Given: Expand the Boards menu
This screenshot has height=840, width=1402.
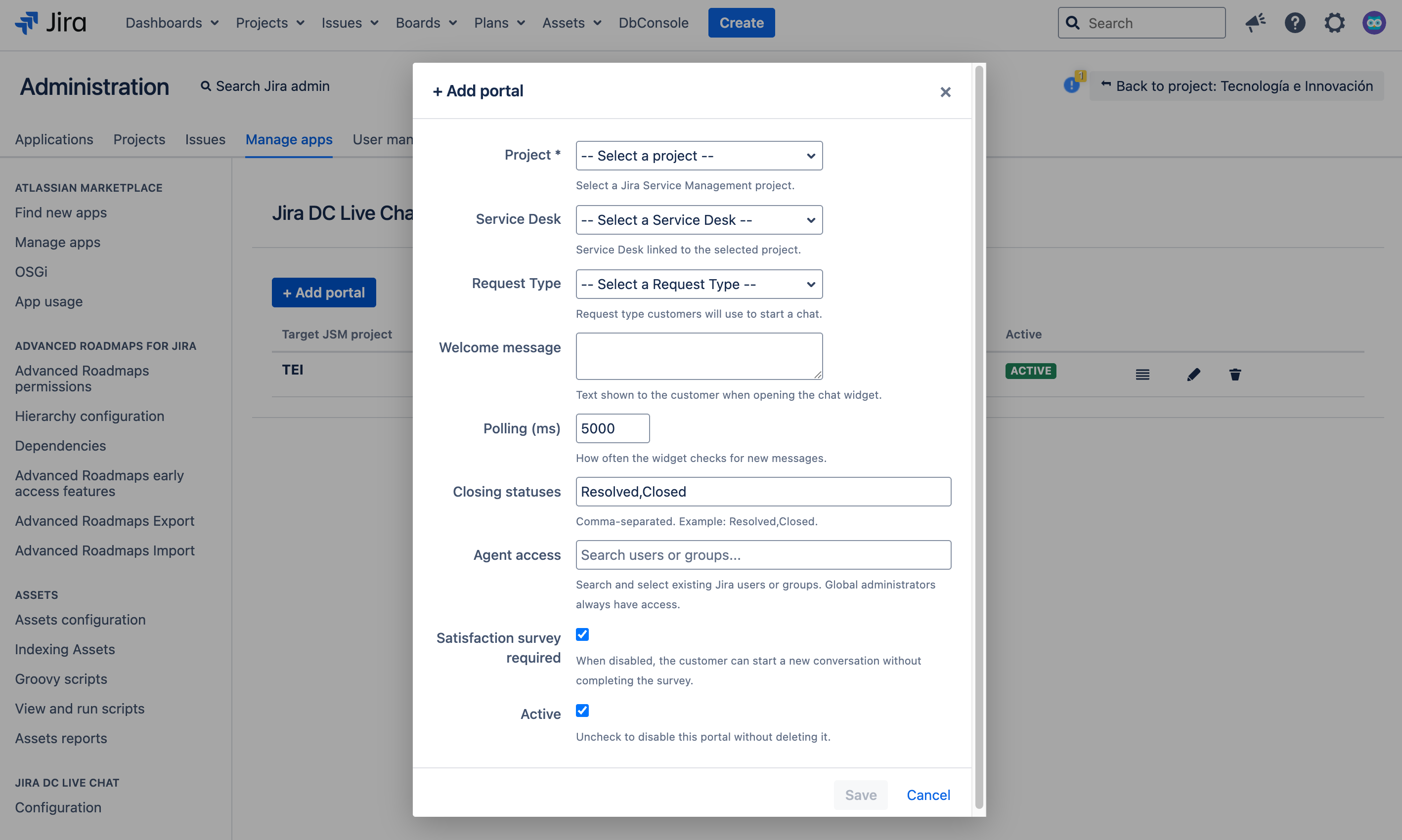Looking at the screenshot, I should tap(426, 23).
